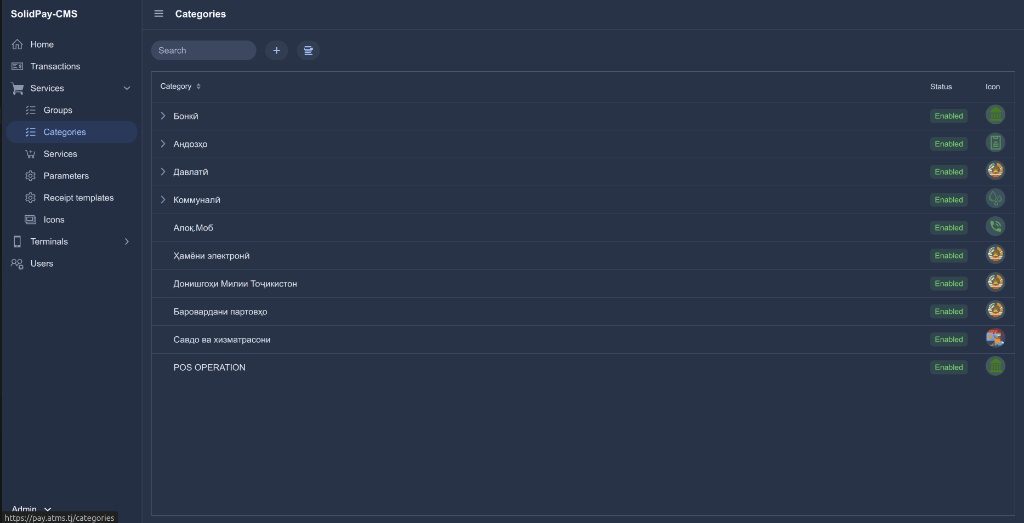Screen dimensions: 1024x523
Task: Expand the Андозҳо category row
Action: pyautogui.click(x=163, y=144)
